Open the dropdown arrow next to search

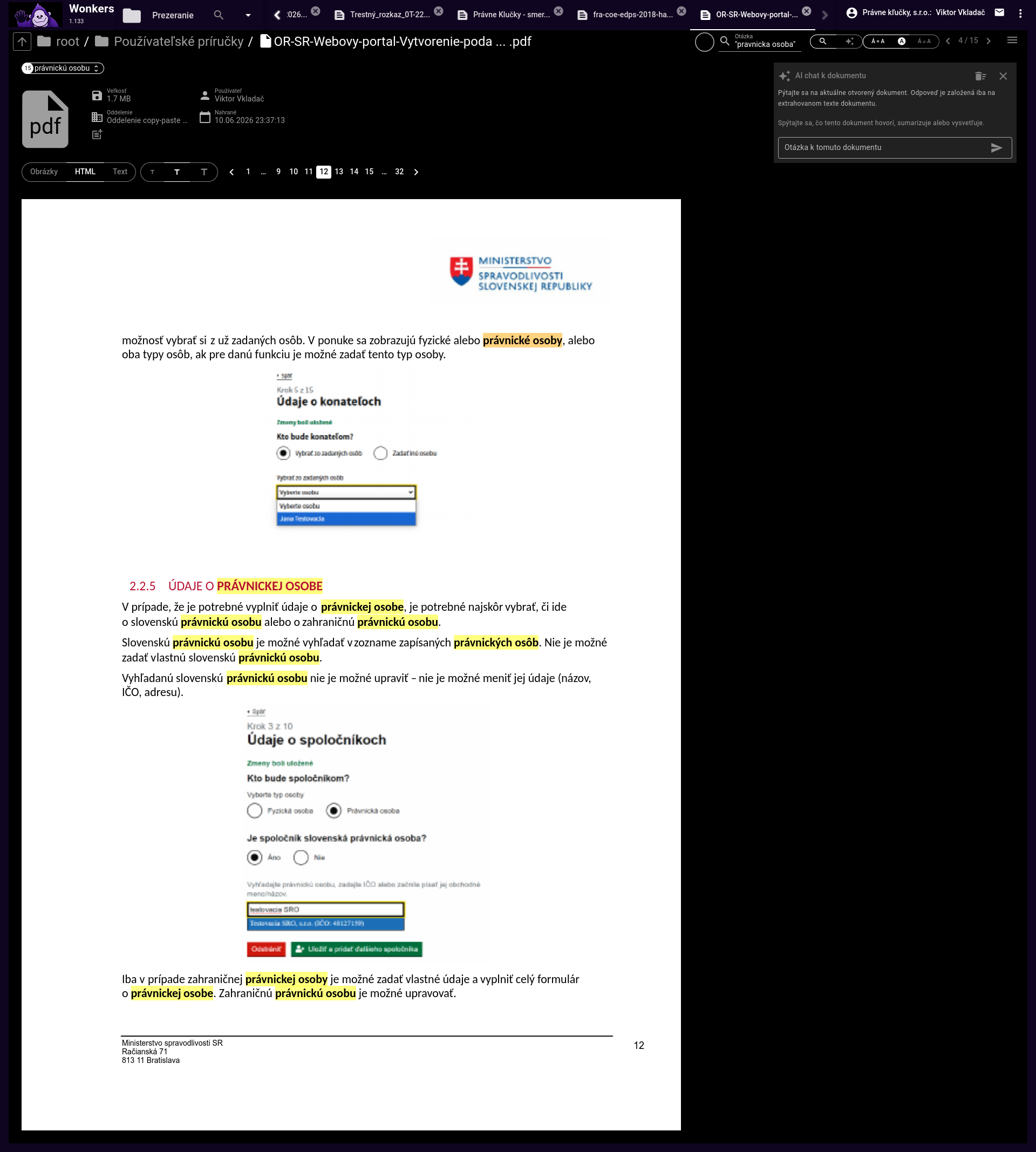pyautogui.click(x=248, y=15)
